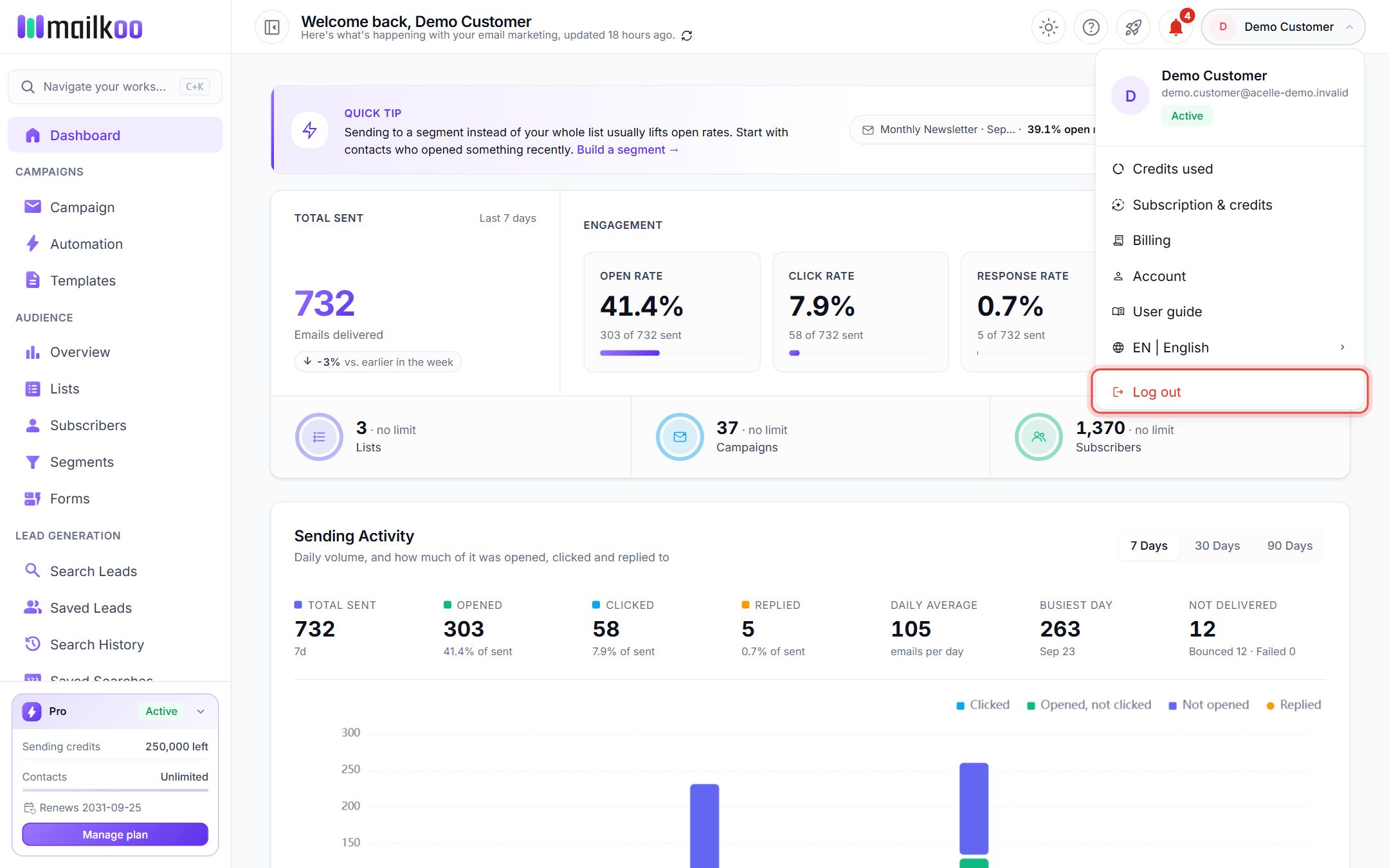Collapse the sidebar panel icon

(272, 27)
